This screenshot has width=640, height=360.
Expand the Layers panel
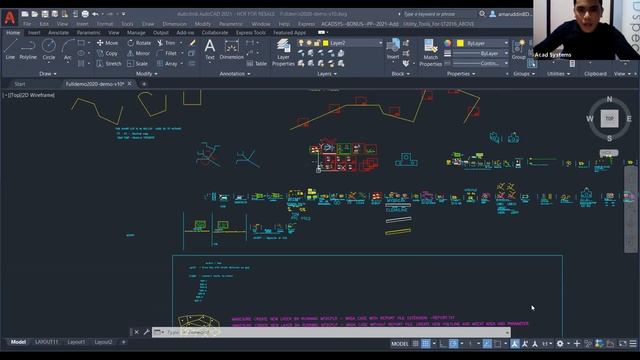(327, 74)
